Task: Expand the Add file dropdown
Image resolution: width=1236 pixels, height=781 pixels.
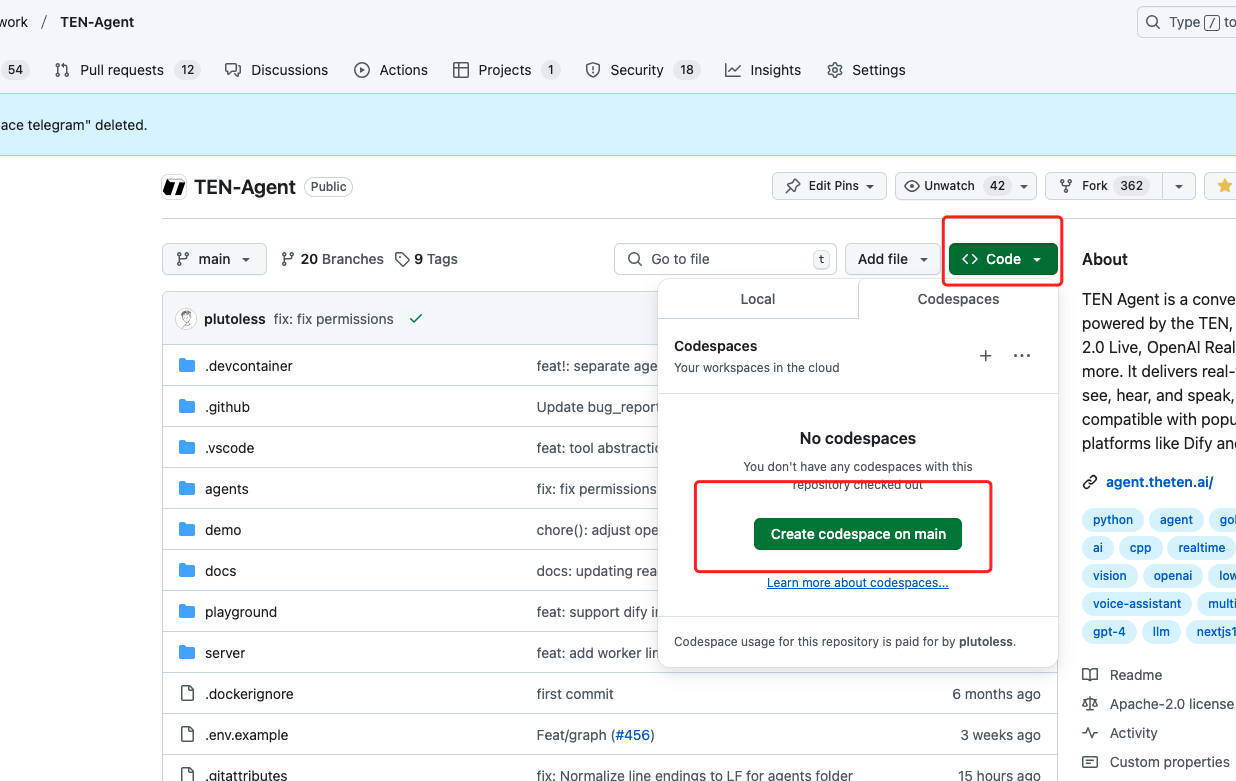Action: [x=893, y=259]
